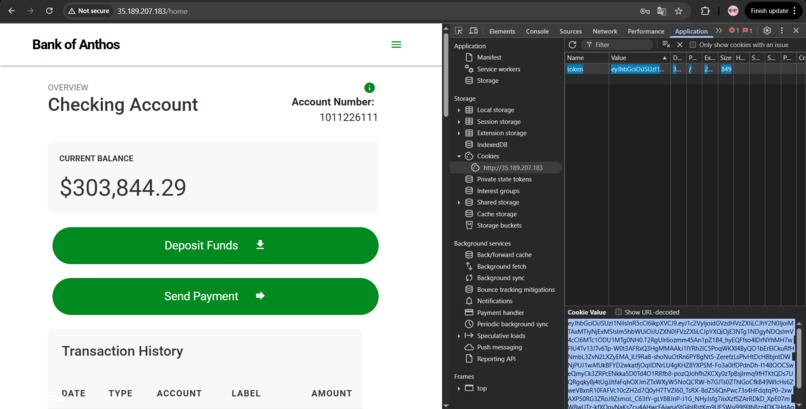Screen dimensions: 806x409
Task: Open Manifest in the Application sidebar
Action: [x=489, y=58]
